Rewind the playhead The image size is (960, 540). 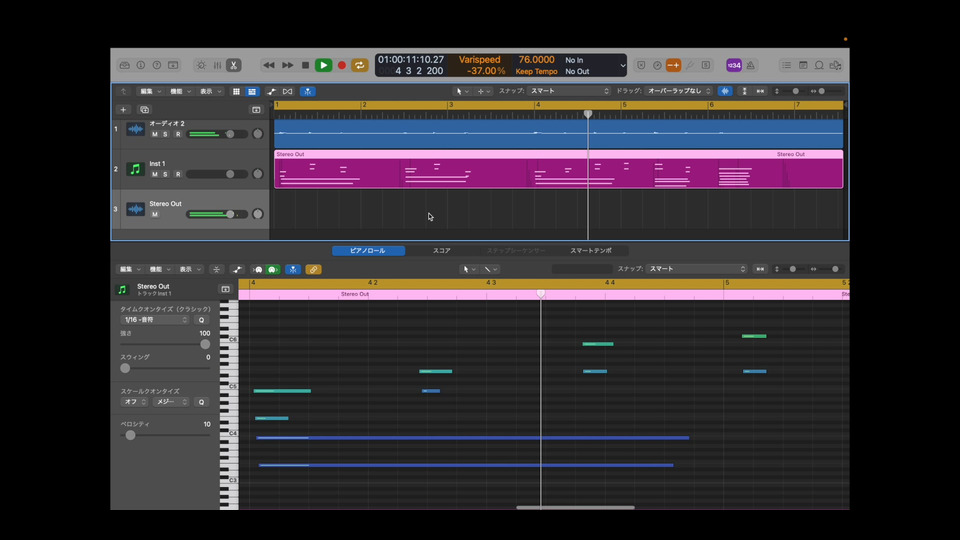click(x=269, y=65)
